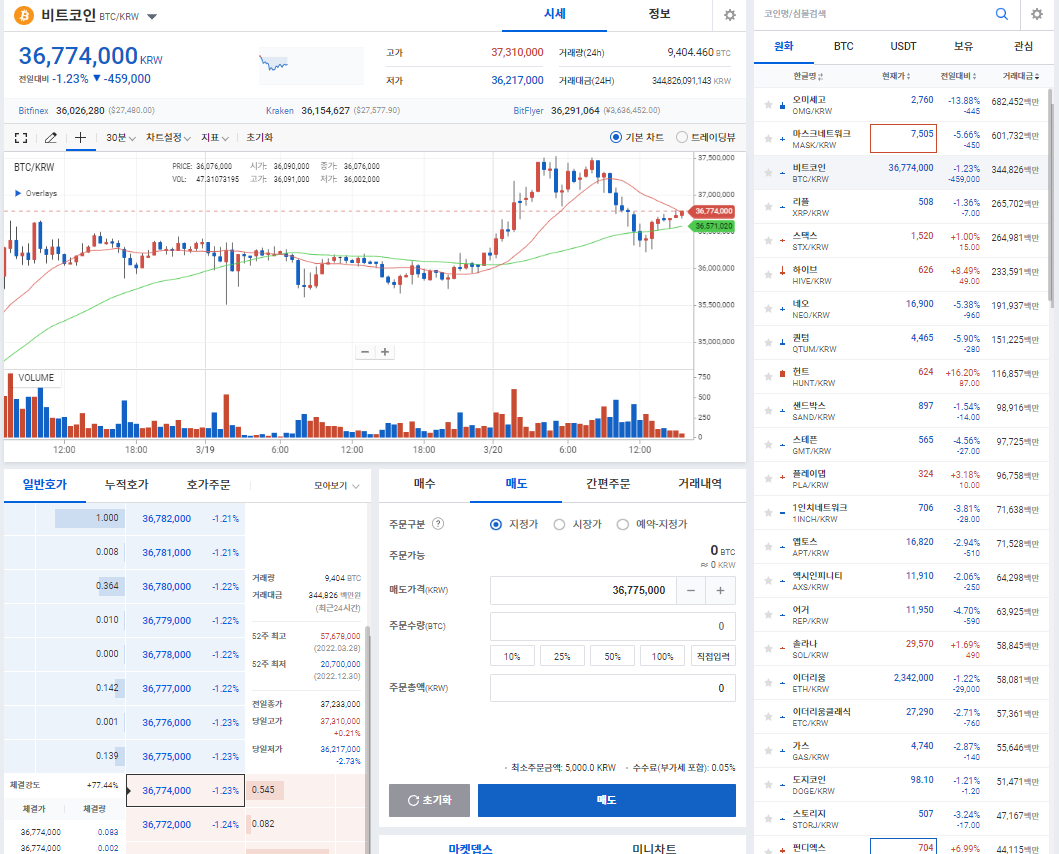Screen dimensions: 1059x854
Task: Set order quantity to 100%
Action: pyautogui.click(x=663, y=656)
